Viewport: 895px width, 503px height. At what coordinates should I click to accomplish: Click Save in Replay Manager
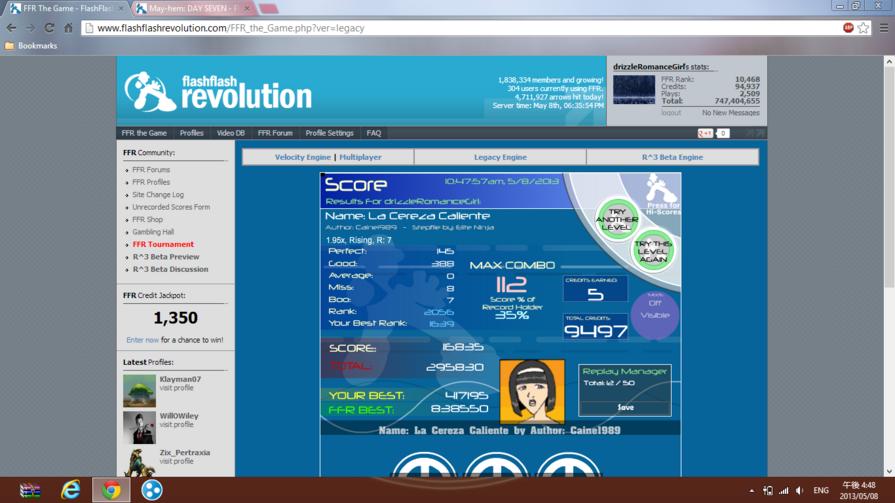click(625, 407)
